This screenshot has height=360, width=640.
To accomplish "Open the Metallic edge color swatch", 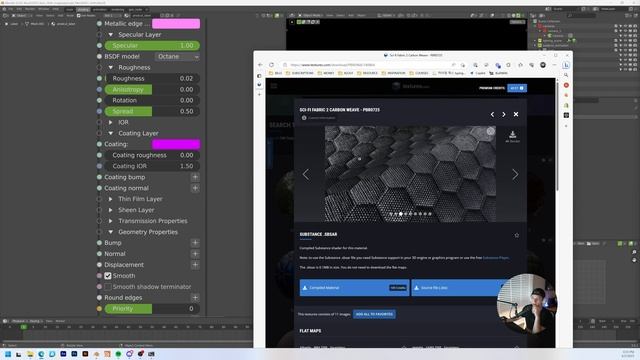I will pos(176,24).
